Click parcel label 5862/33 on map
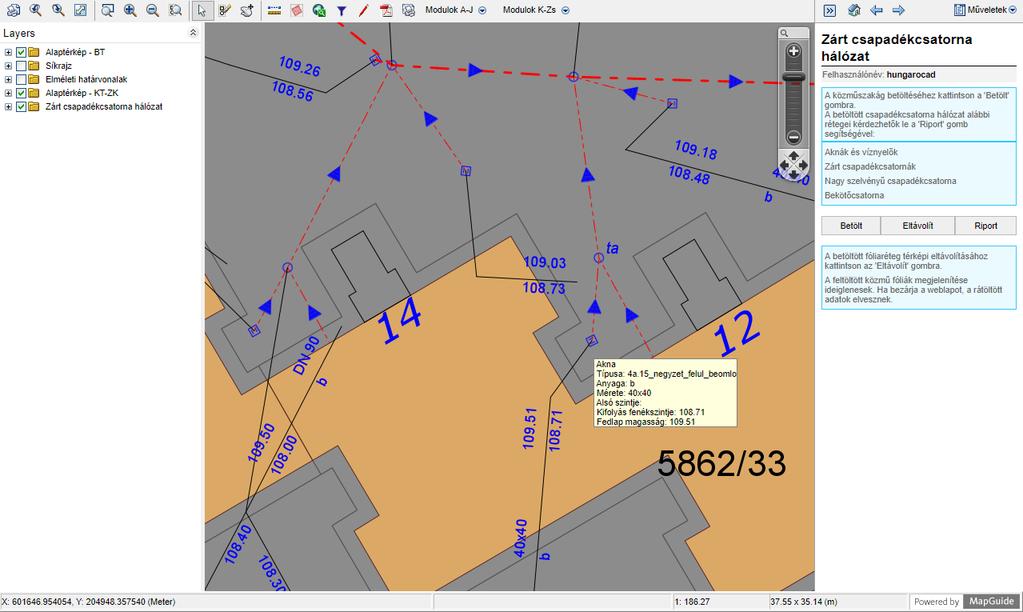Image resolution: width=1023 pixels, height=612 pixels. 722,464
